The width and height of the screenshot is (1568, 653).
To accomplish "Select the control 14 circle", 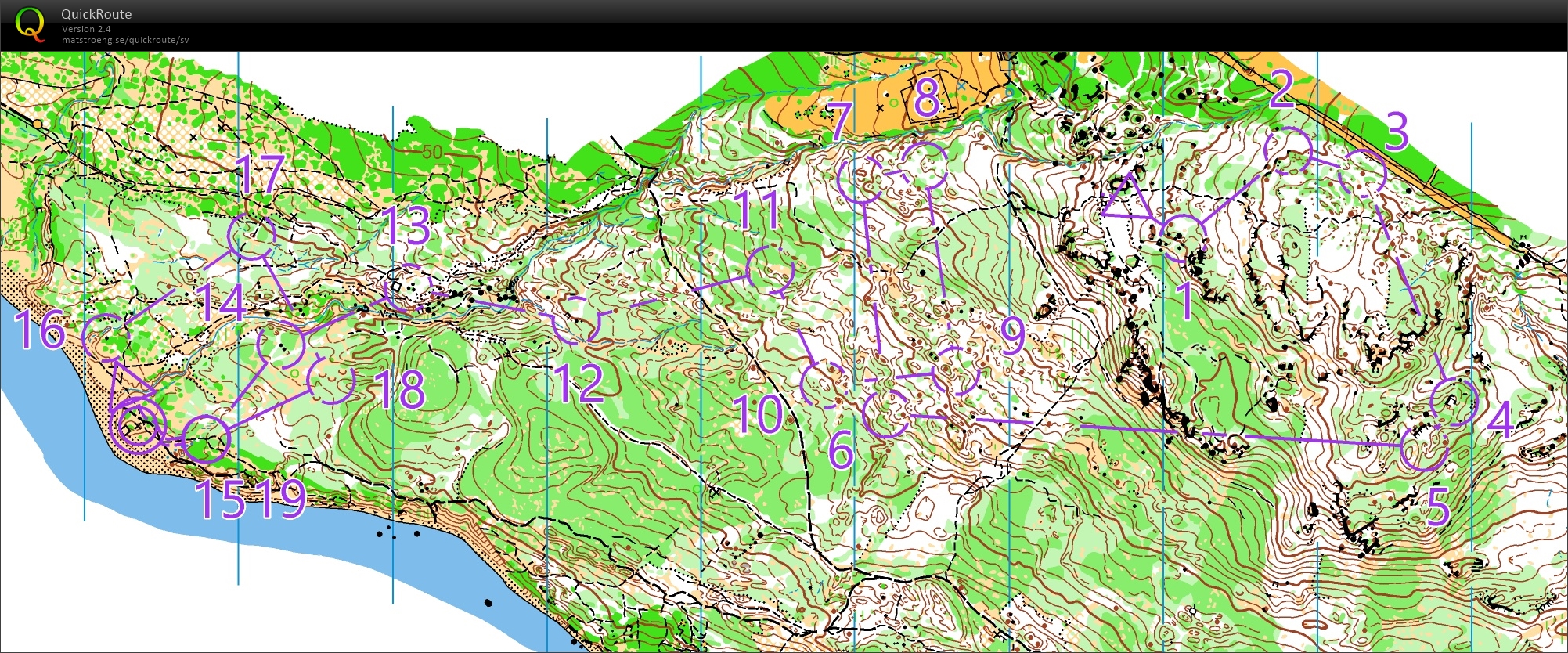I will (x=281, y=344).
